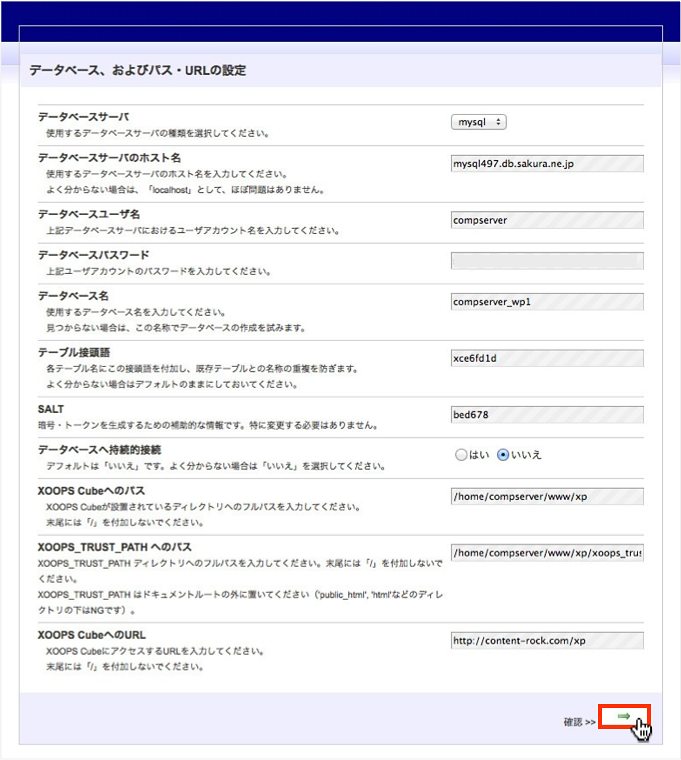Click the データベースへ持続的接続 label
Screen dimensions: 681x760
[x=99, y=450]
